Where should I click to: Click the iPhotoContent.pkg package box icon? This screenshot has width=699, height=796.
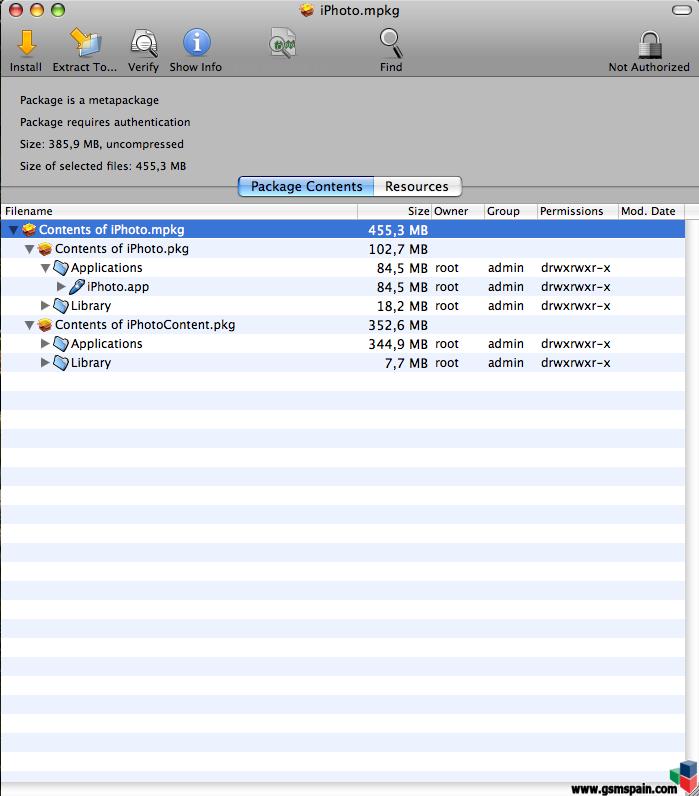pyautogui.click(x=45, y=325)
